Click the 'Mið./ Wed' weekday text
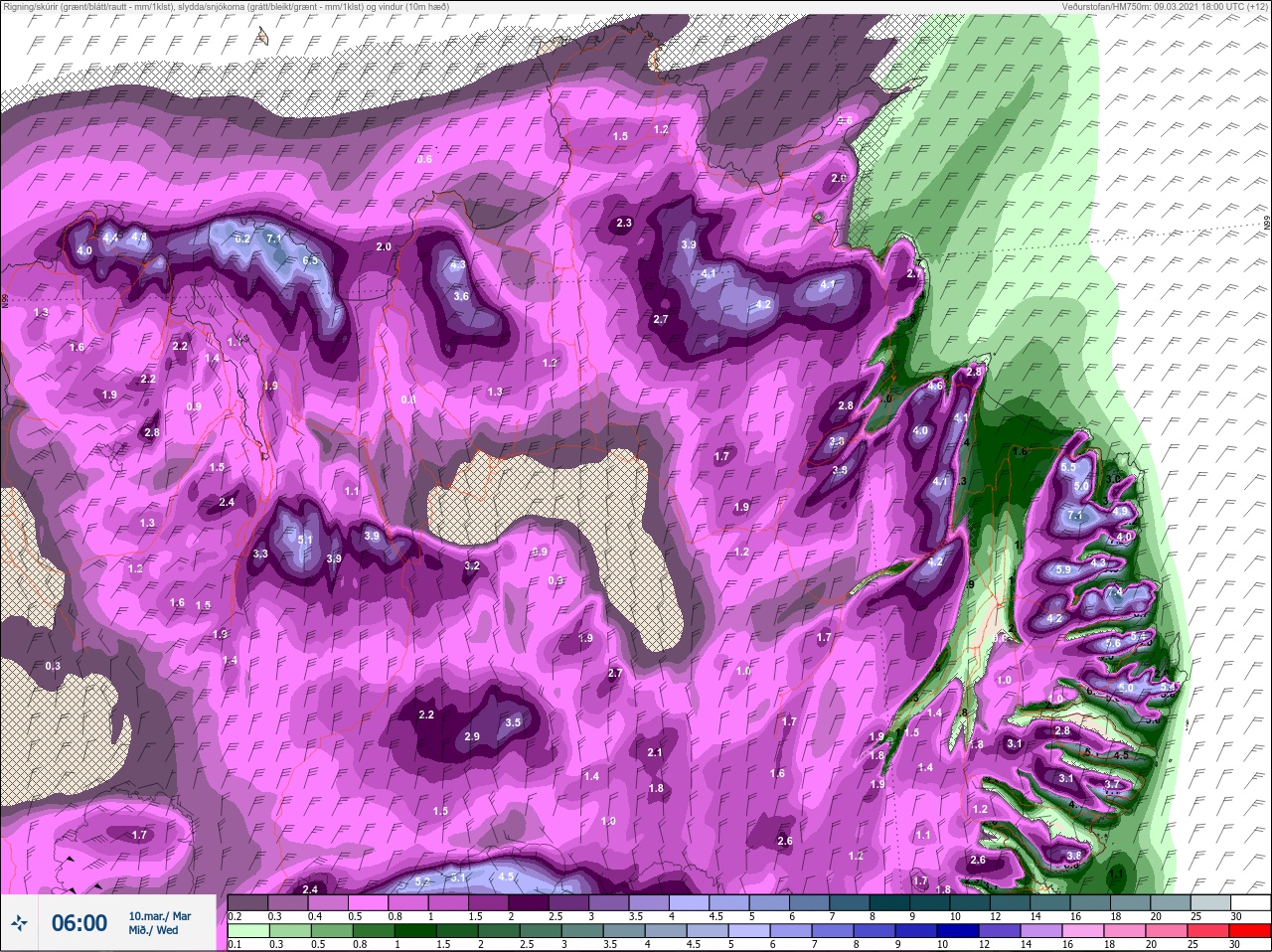Viewport: 1272px width, 952px height. pyautogui.click(x=153, y=930)
